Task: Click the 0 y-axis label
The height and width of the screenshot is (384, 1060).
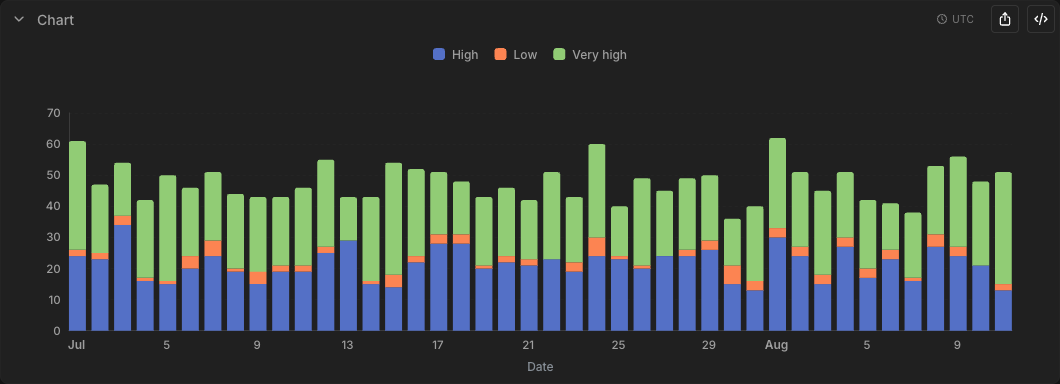Action: 57,331
